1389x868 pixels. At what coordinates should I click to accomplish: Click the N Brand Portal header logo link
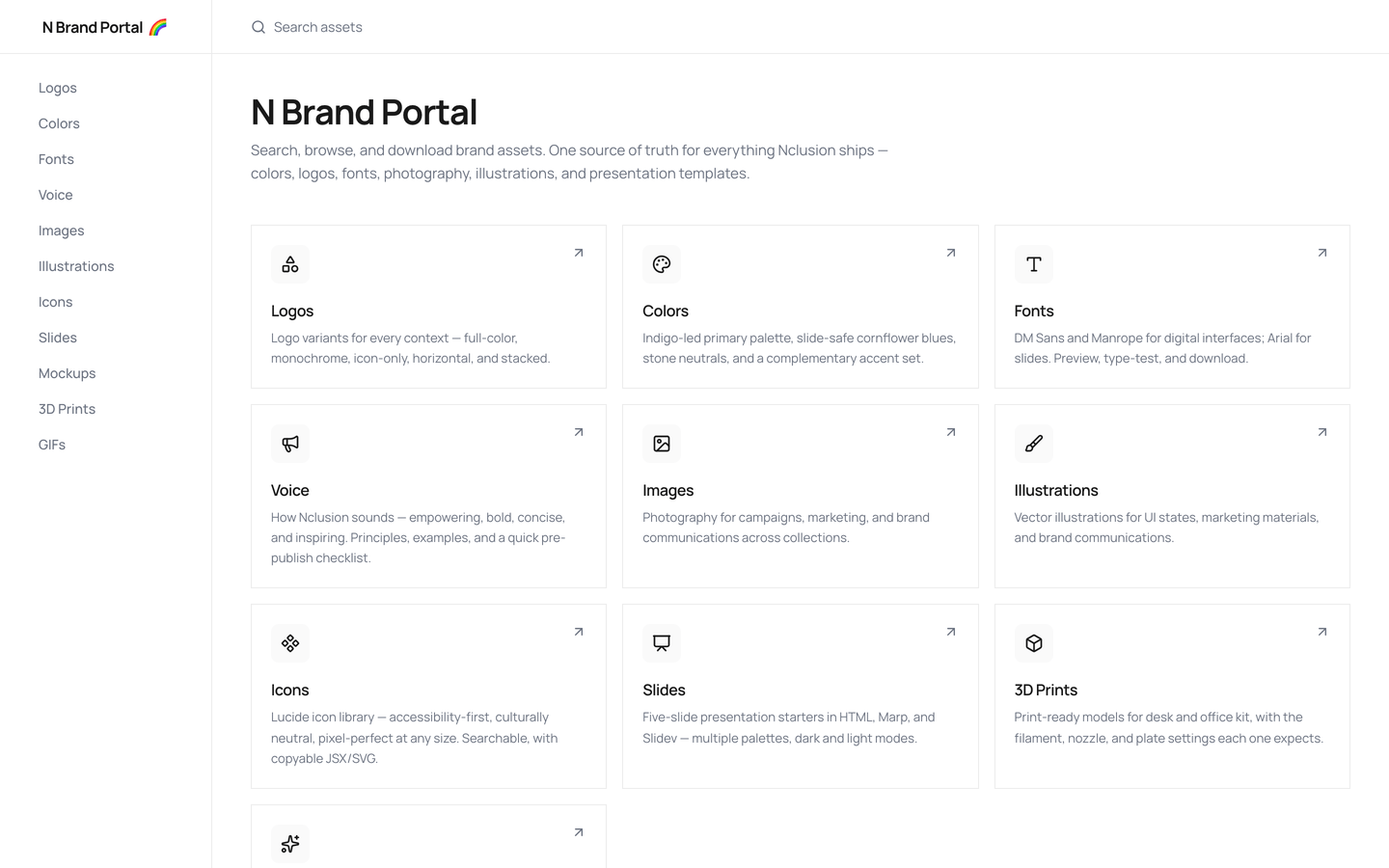pyautogui.click(x=105, y=27)
